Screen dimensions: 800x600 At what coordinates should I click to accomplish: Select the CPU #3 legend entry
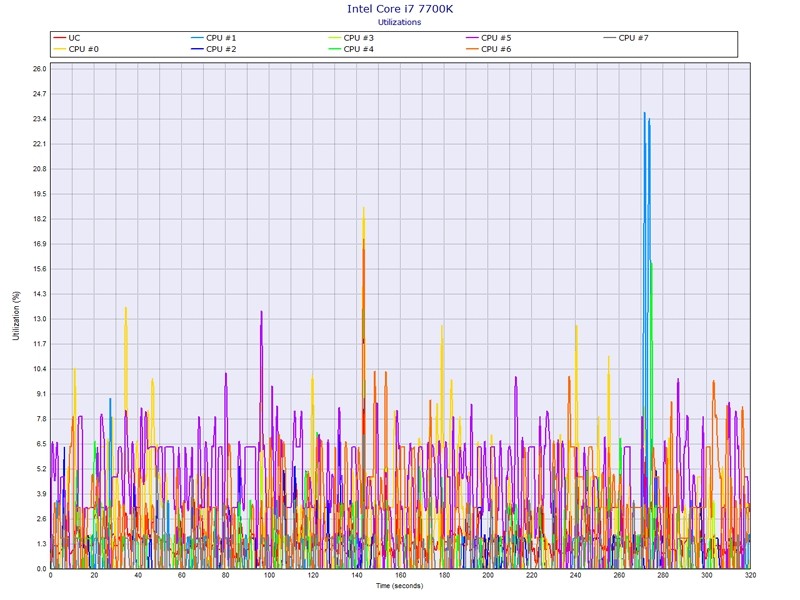click(x=358, y=38)
